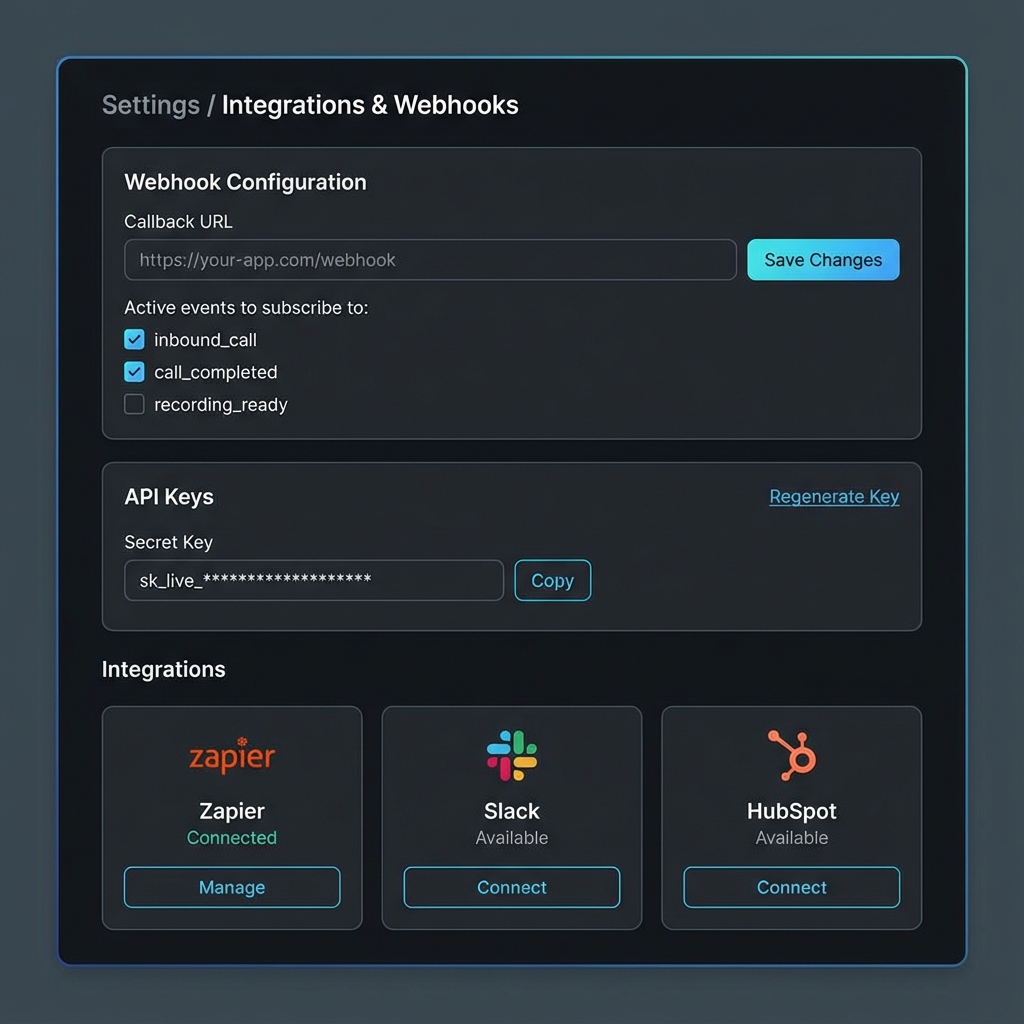Click the Callback URL input field
This screenshot has width=1024, height=1024.
(x=430, y=259)
